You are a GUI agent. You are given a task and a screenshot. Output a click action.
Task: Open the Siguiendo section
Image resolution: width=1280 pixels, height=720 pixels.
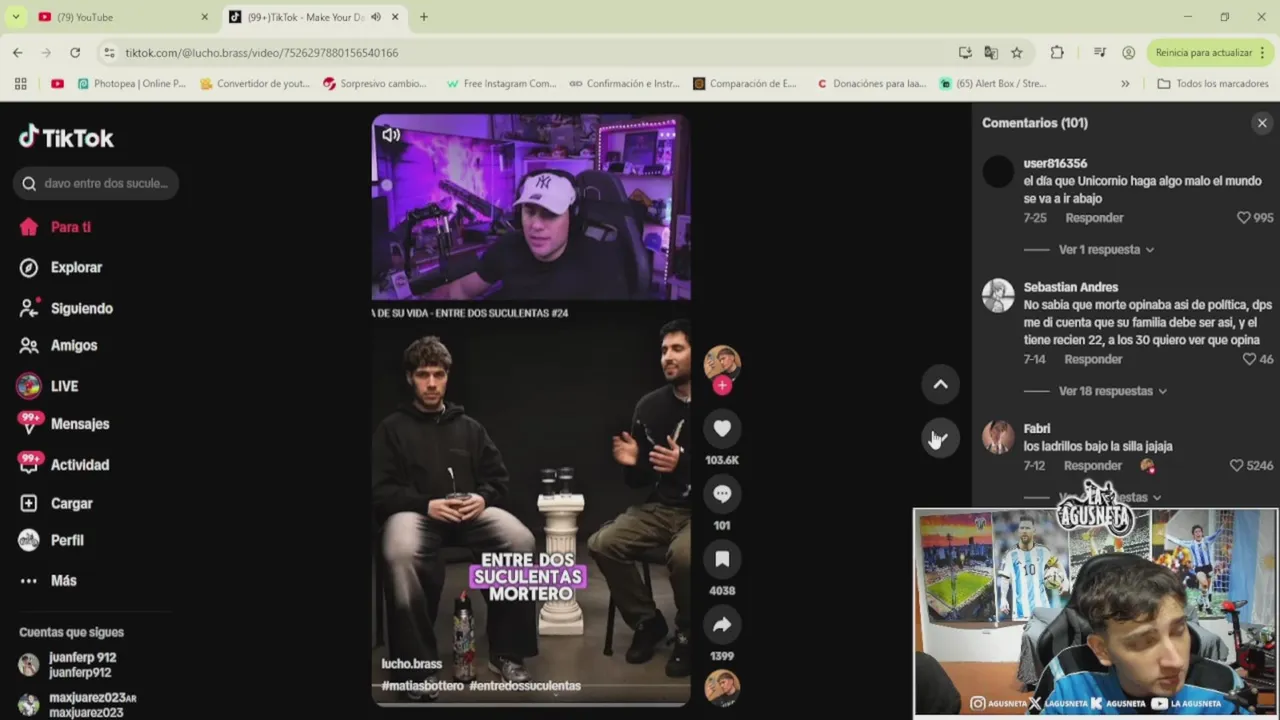[x=67, y=309]
